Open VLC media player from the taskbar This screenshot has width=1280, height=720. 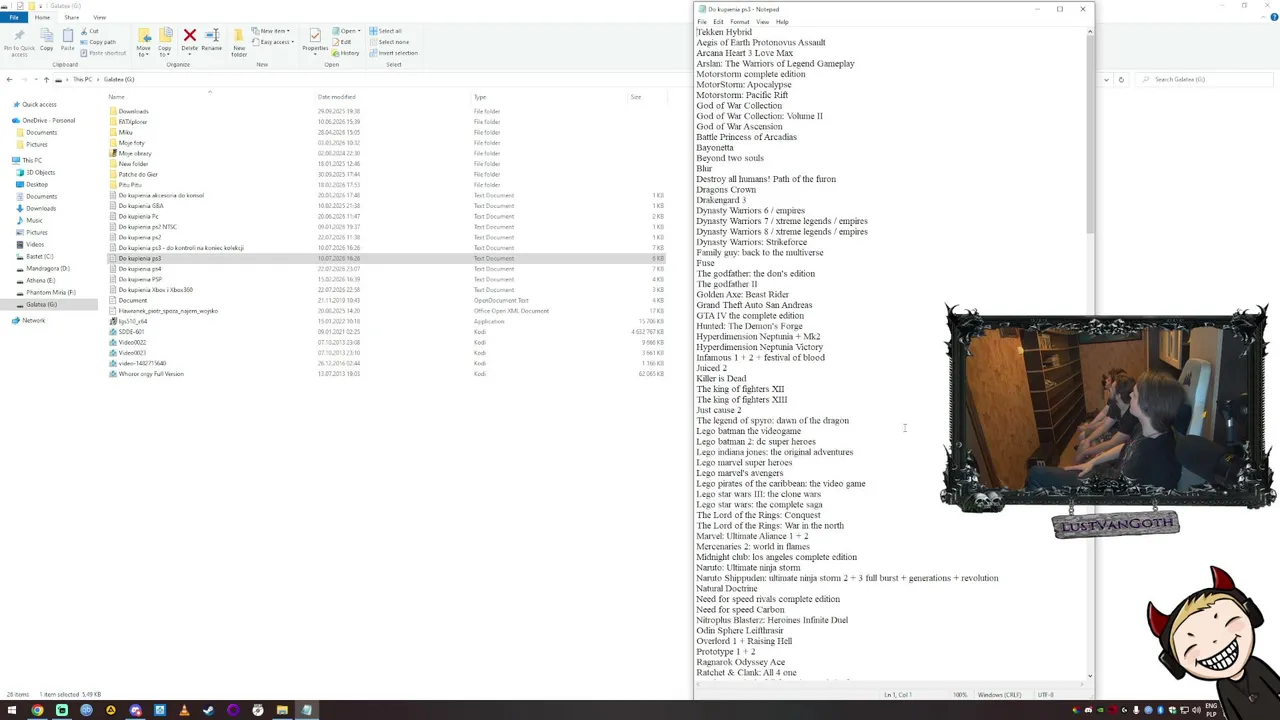[x=184, y=710]
